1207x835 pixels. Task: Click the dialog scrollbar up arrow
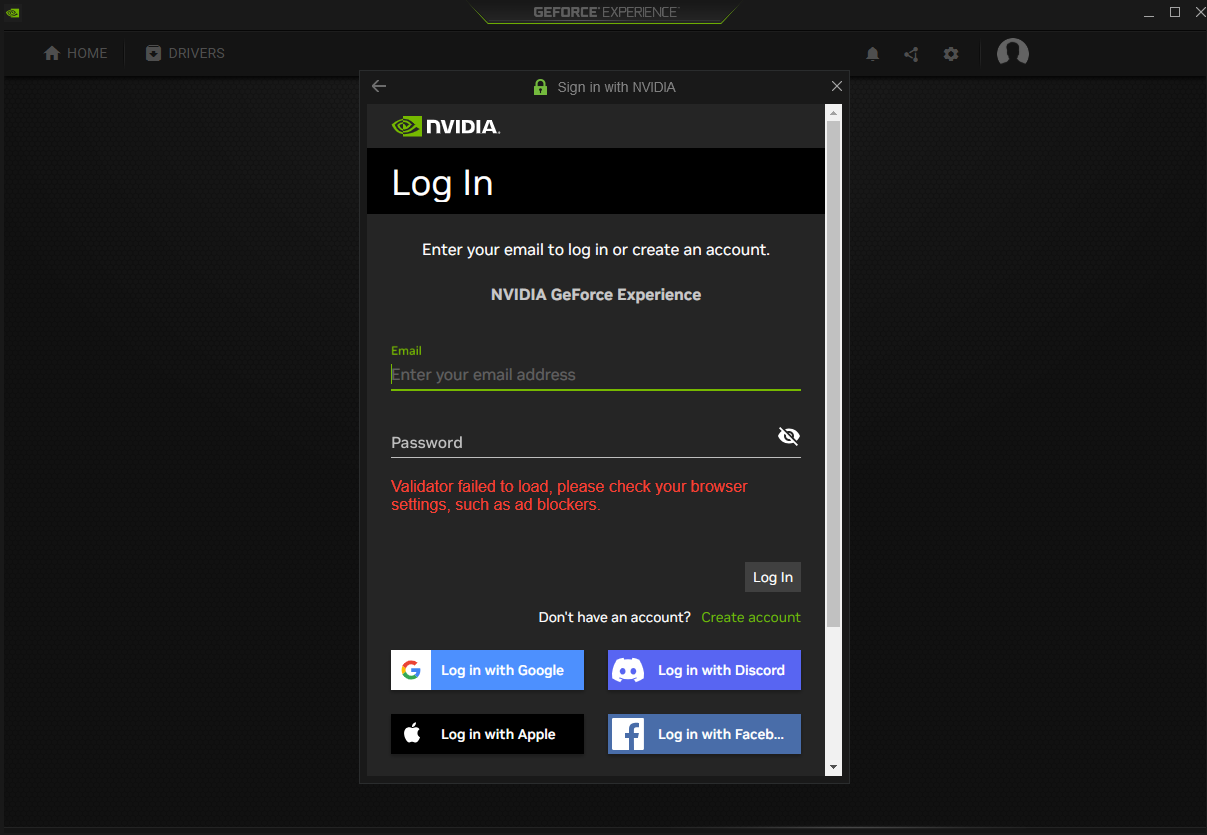(833, 113)
